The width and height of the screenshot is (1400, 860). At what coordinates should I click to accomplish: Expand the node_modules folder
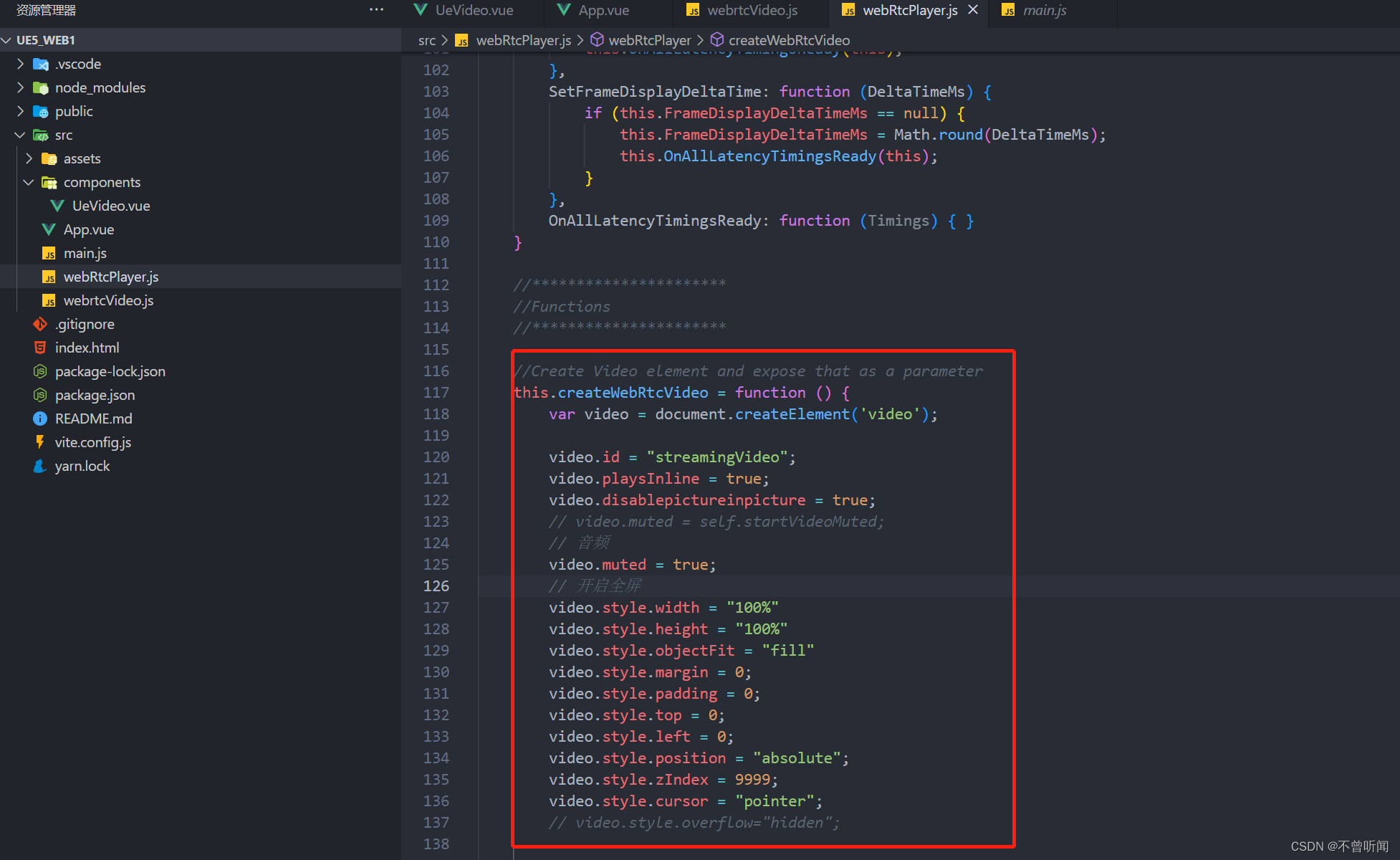20,87
